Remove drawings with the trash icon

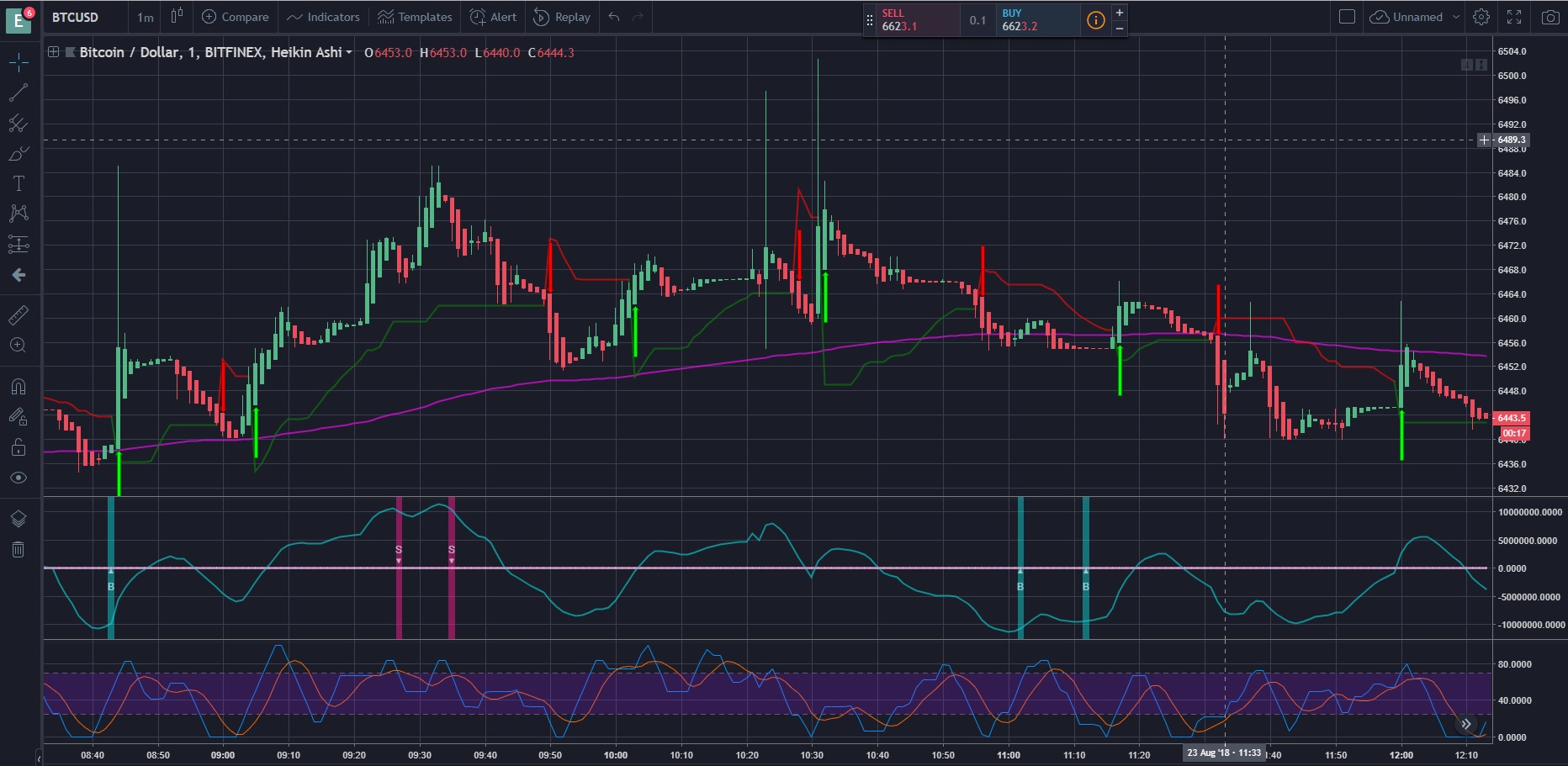pyautogui.click(x=19, y=550)
